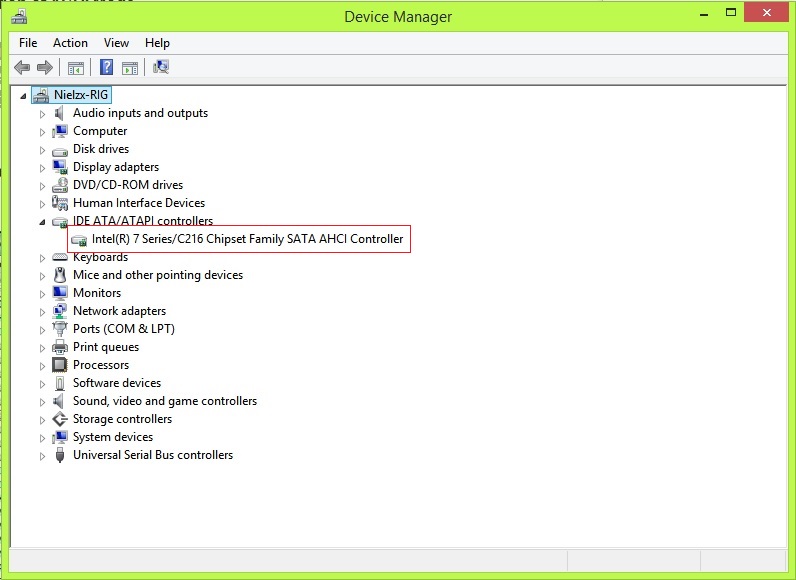The image size is (796, 580).
Task: Collapse IDE ATA/ATAPI controllers arrow
Action: click(x=43, y=222)
